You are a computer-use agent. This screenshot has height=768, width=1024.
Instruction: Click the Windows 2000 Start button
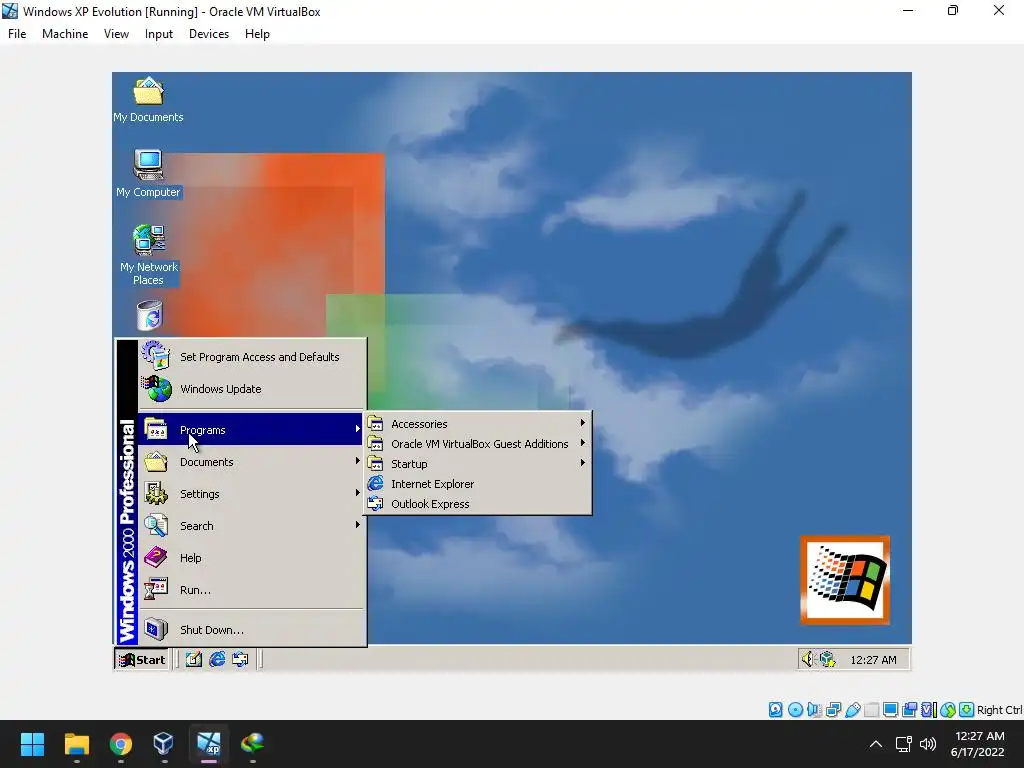coord(142,660)
